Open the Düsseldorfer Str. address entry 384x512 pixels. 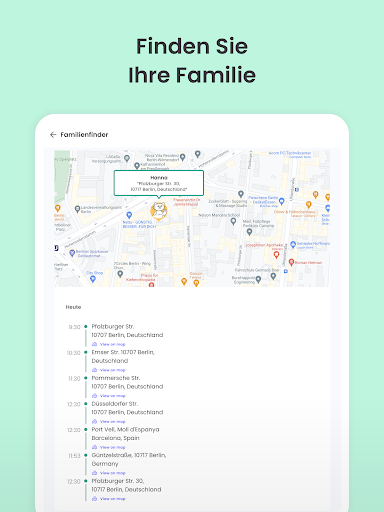127,408
